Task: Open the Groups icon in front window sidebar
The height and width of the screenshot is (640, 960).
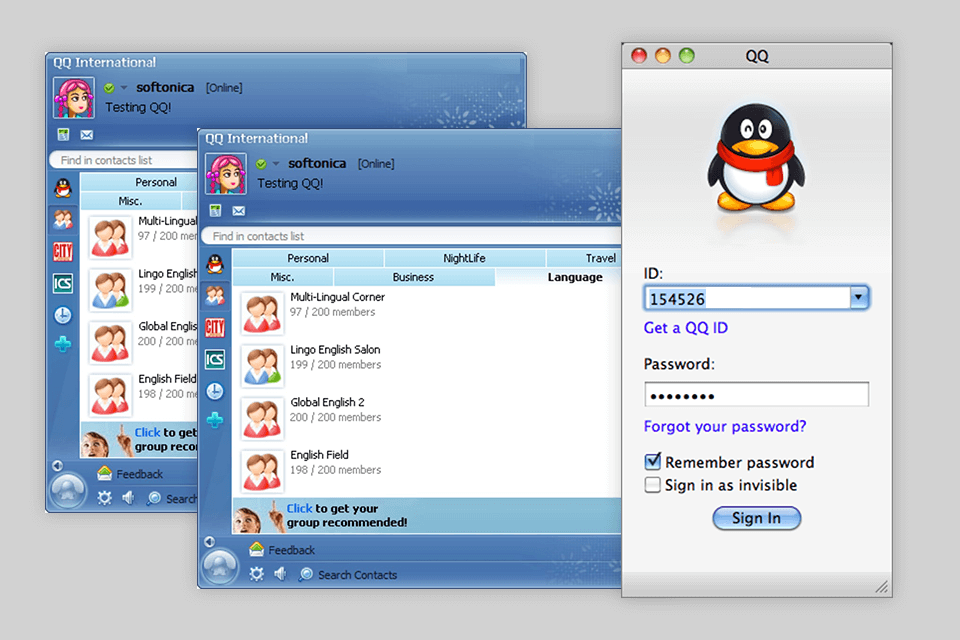Action: tap(215, 296)
